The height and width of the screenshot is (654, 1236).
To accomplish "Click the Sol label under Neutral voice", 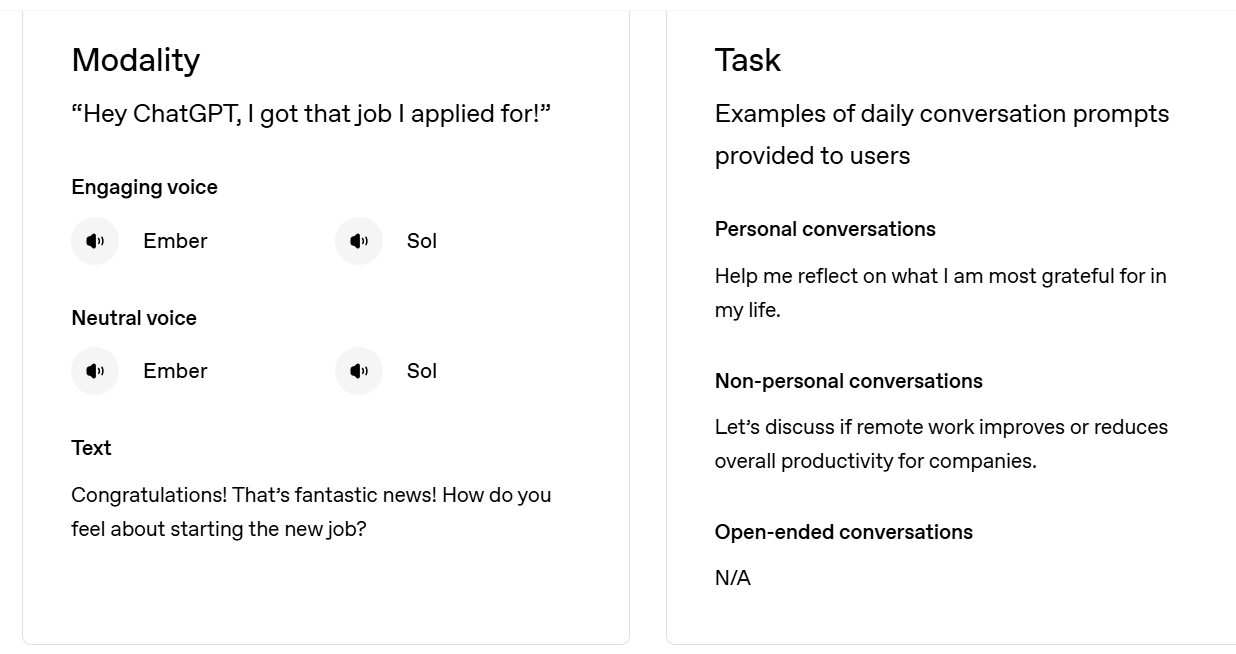I will click(x=422, y=371).
